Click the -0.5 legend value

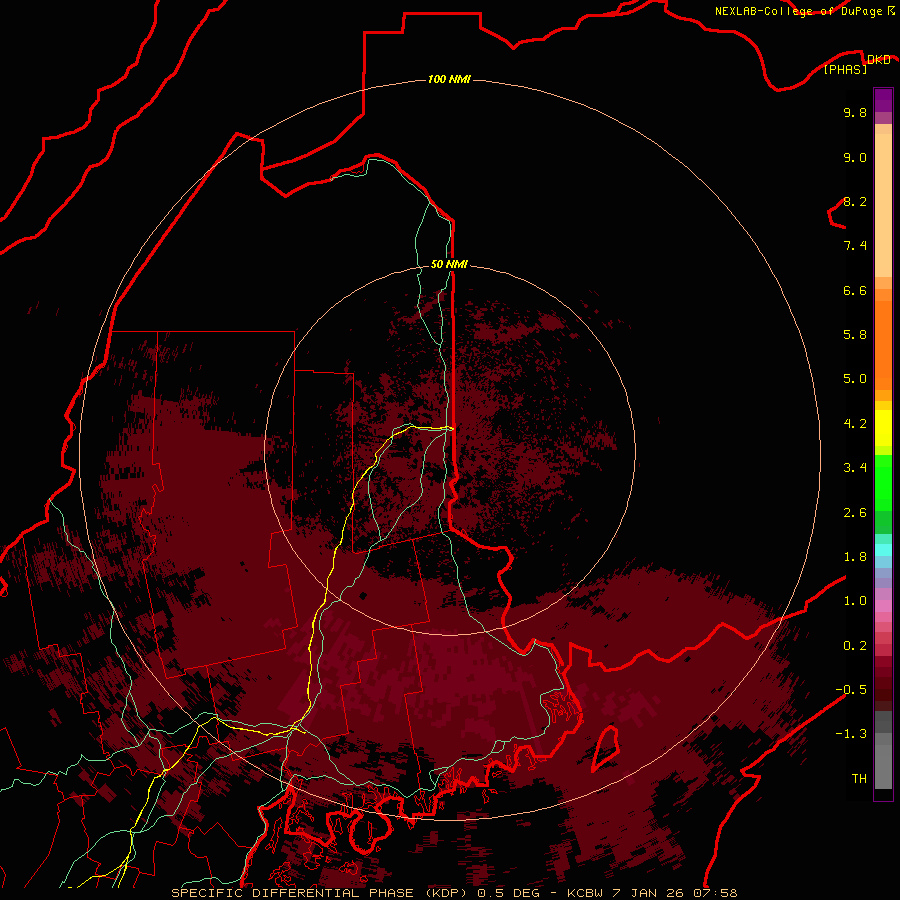851,690
